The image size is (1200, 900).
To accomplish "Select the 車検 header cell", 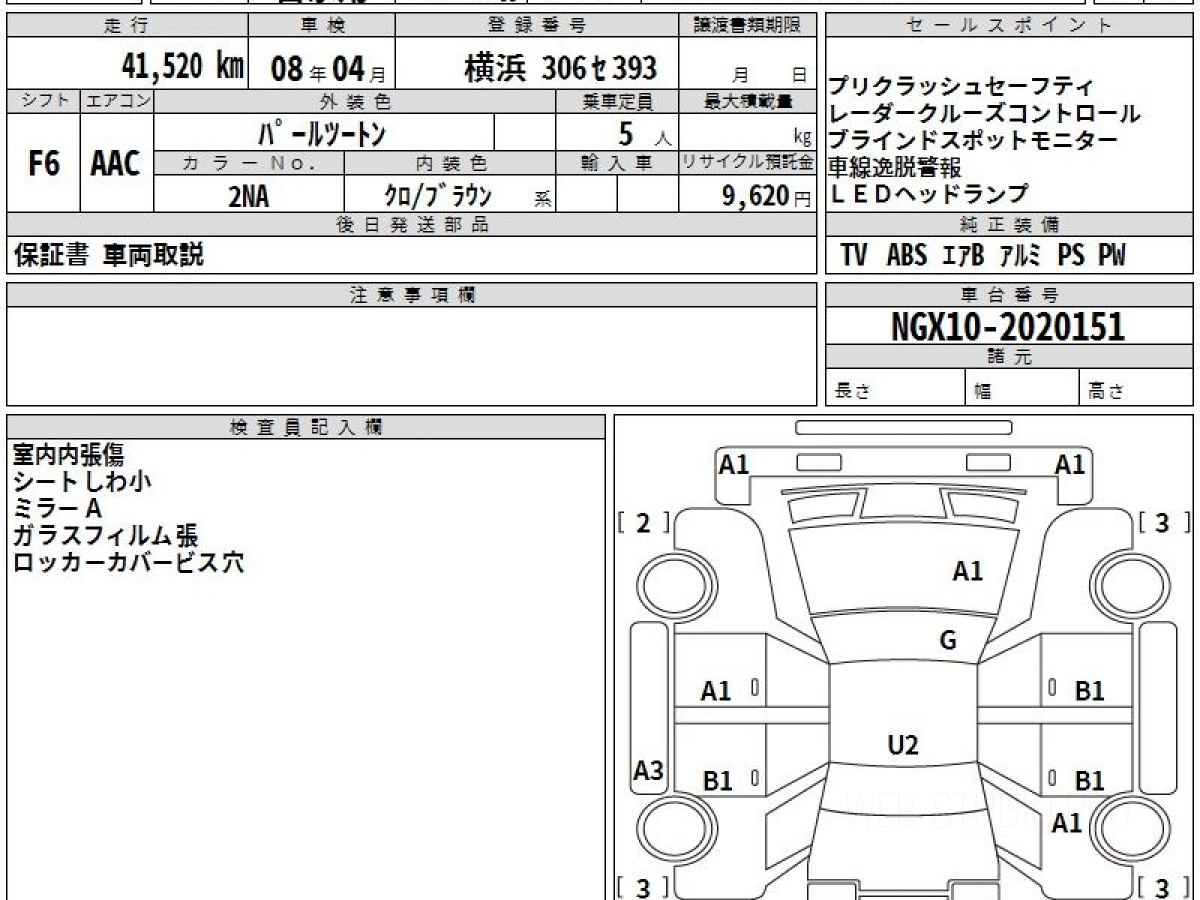I will coord(321,26).
